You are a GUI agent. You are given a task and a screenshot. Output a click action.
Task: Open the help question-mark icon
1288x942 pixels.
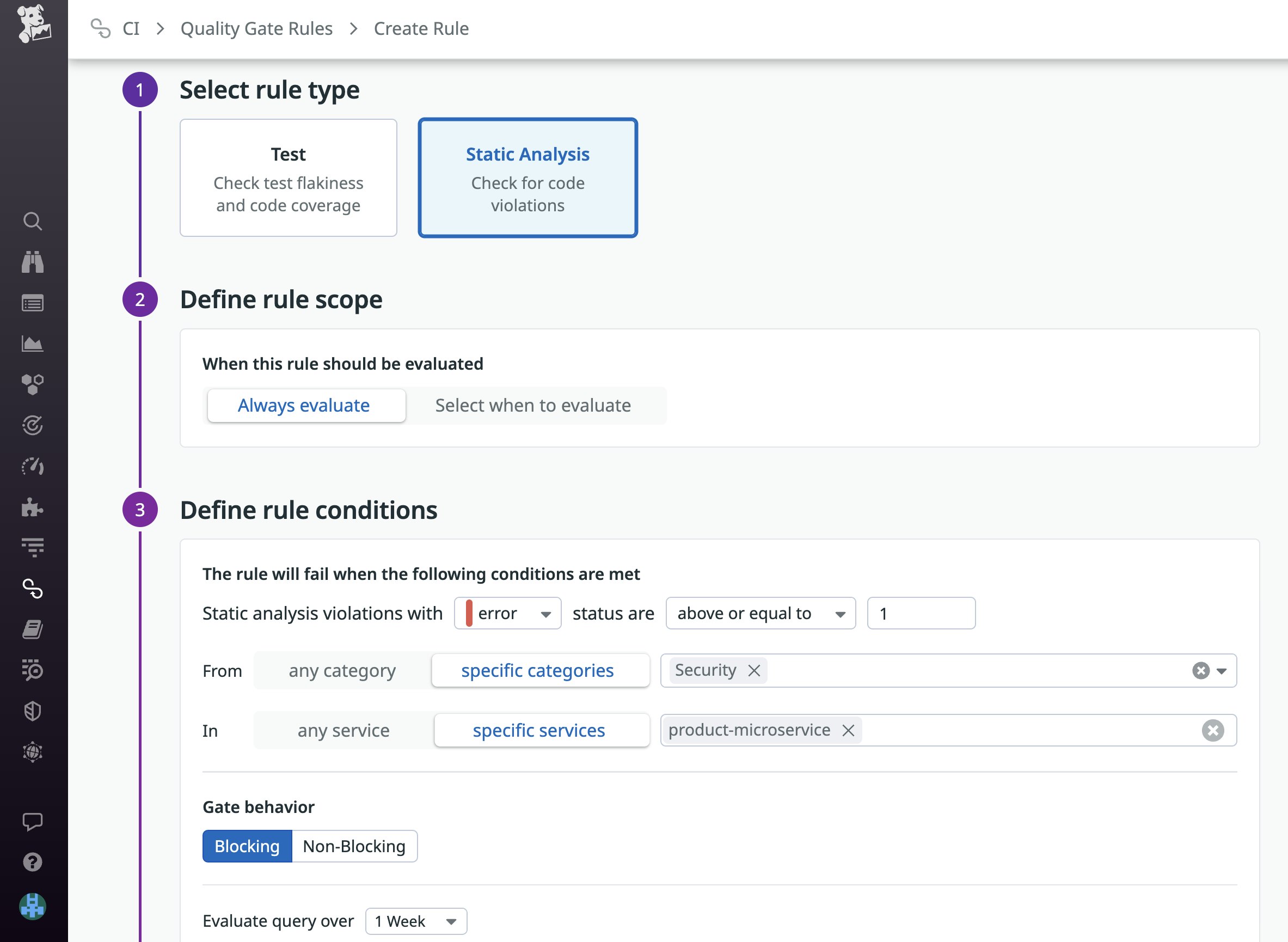click(33, 862)
